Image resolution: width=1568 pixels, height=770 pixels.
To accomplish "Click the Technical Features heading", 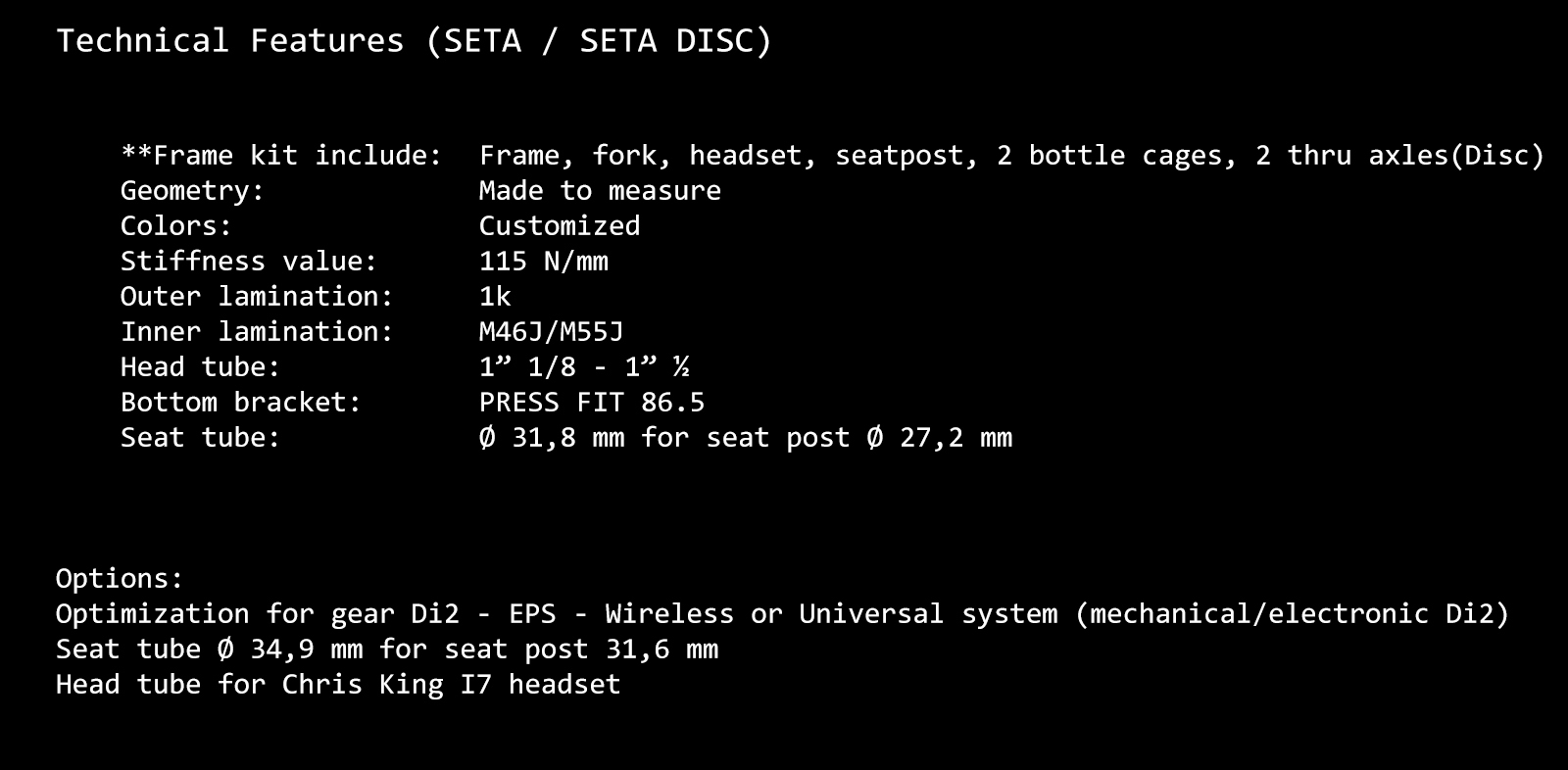I will 414,41.
